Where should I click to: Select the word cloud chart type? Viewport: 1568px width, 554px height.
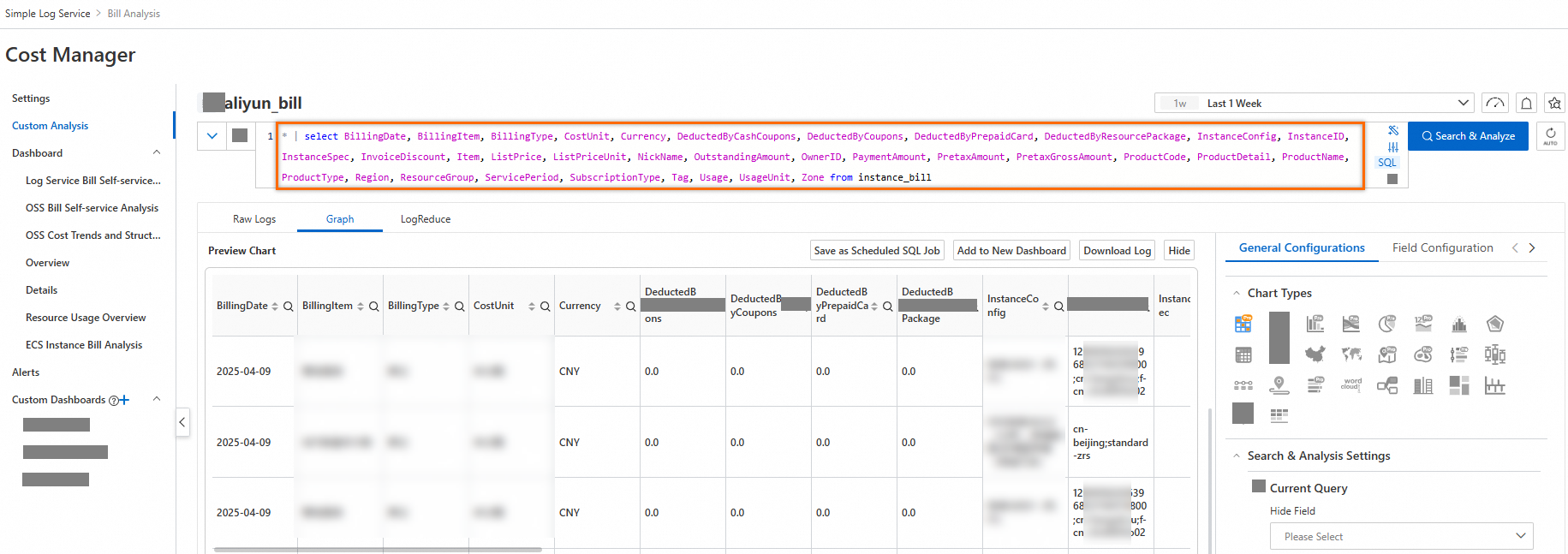point(1351,385)
